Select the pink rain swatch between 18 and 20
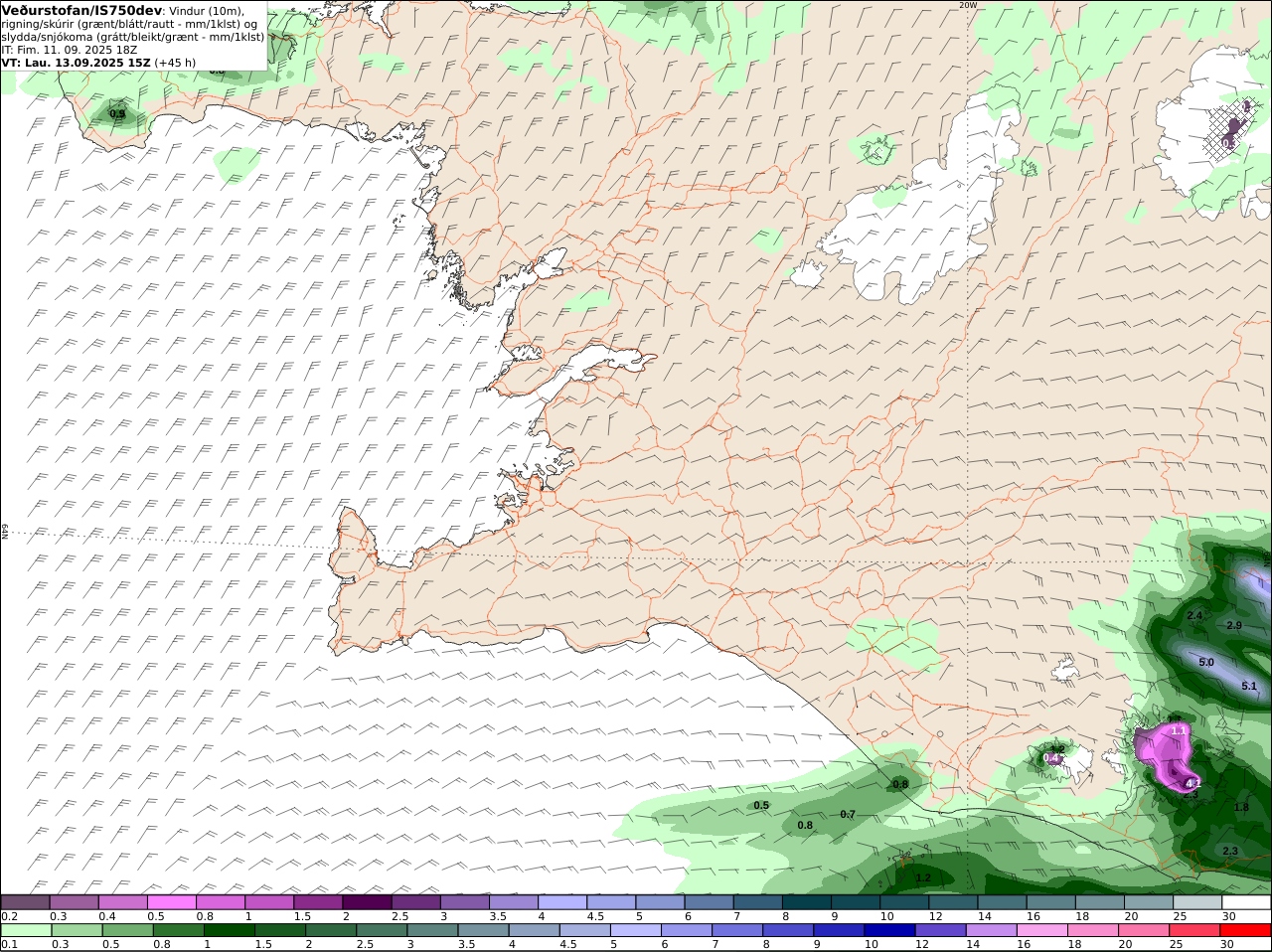Viewport: 1272px width, 952px height. (x=1093, y=930)
